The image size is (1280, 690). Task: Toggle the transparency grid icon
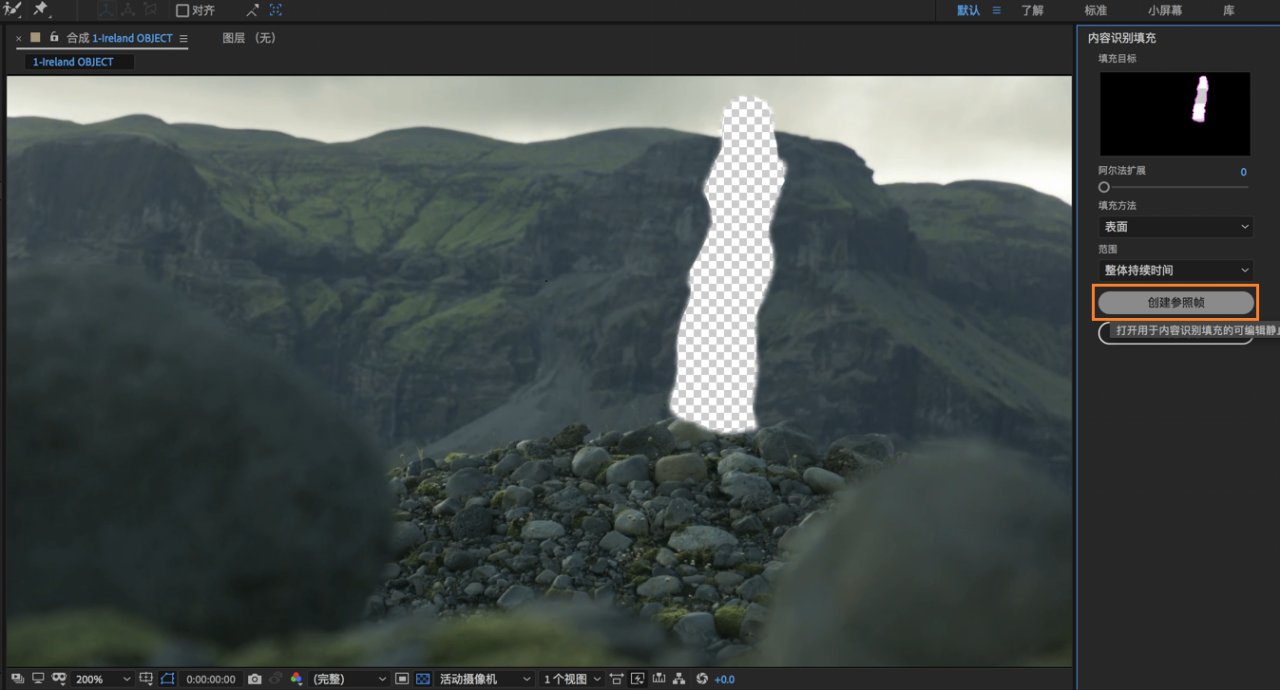point(423,679)
